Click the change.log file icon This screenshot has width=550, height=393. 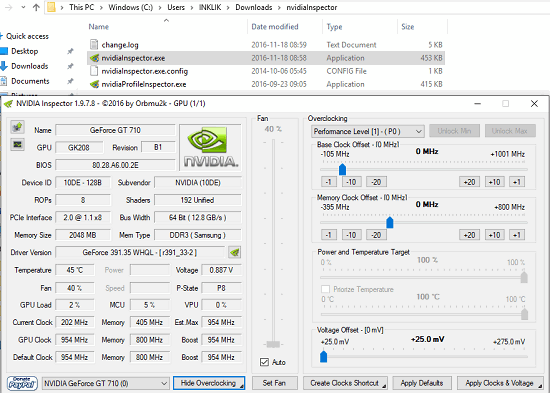(x=94, y=45)
